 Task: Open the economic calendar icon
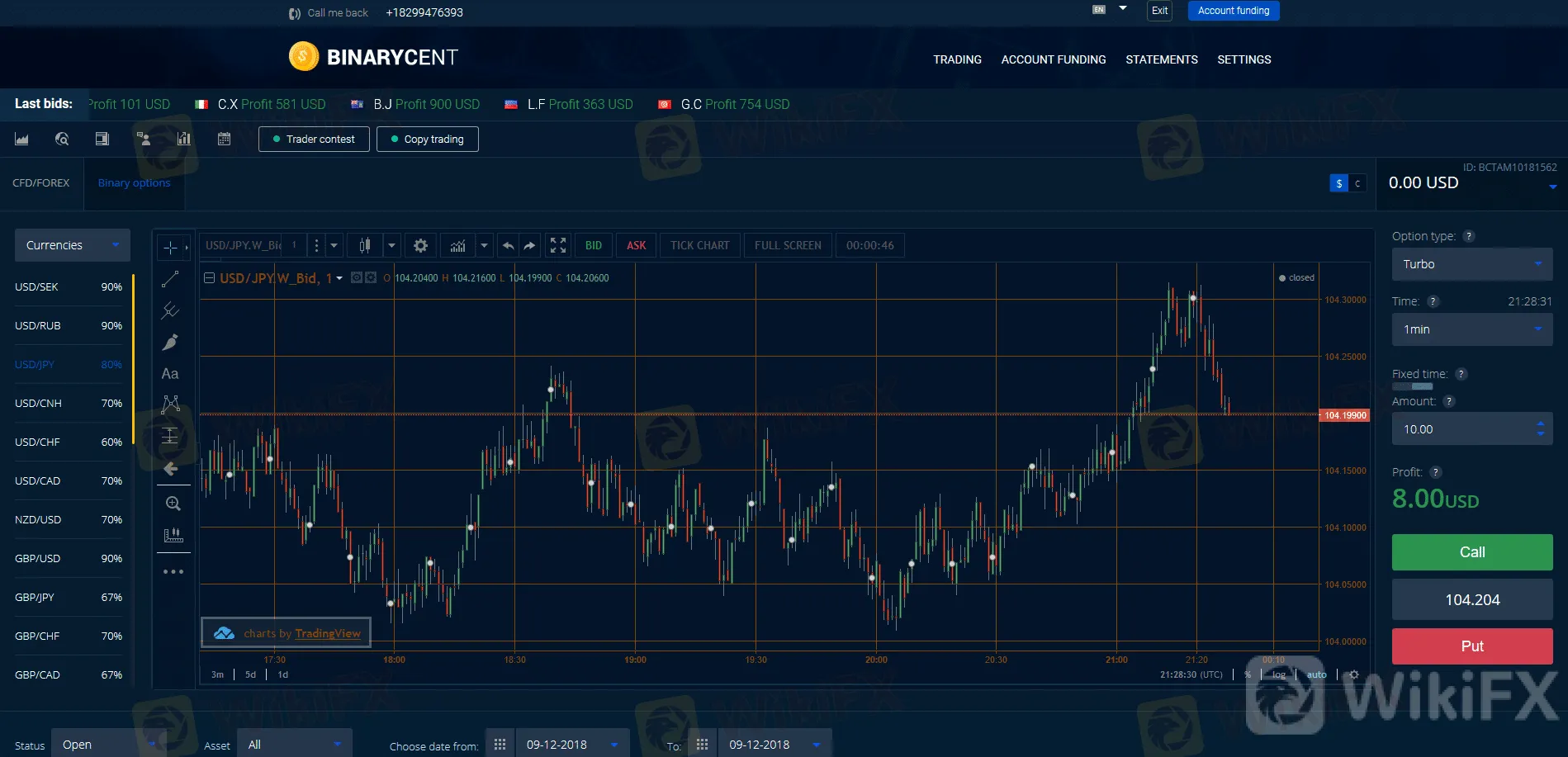tap(224, 139)
